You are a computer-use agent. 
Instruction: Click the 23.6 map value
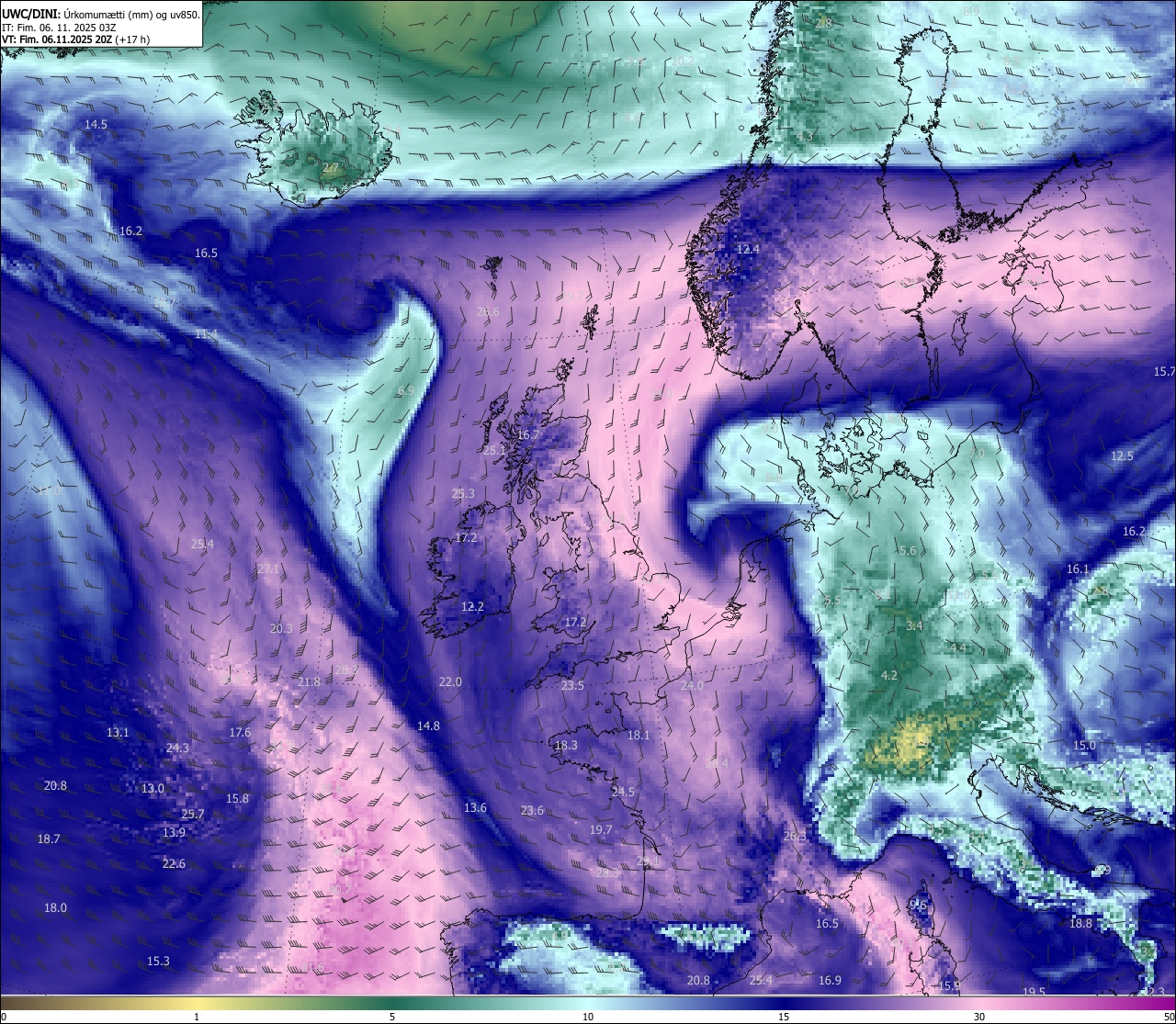coord(532,811)
